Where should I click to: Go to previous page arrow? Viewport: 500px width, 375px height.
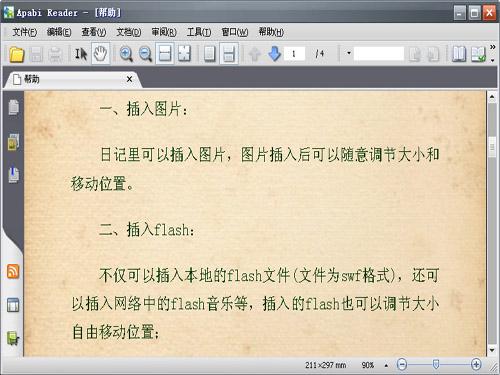(x=255, y=54)
